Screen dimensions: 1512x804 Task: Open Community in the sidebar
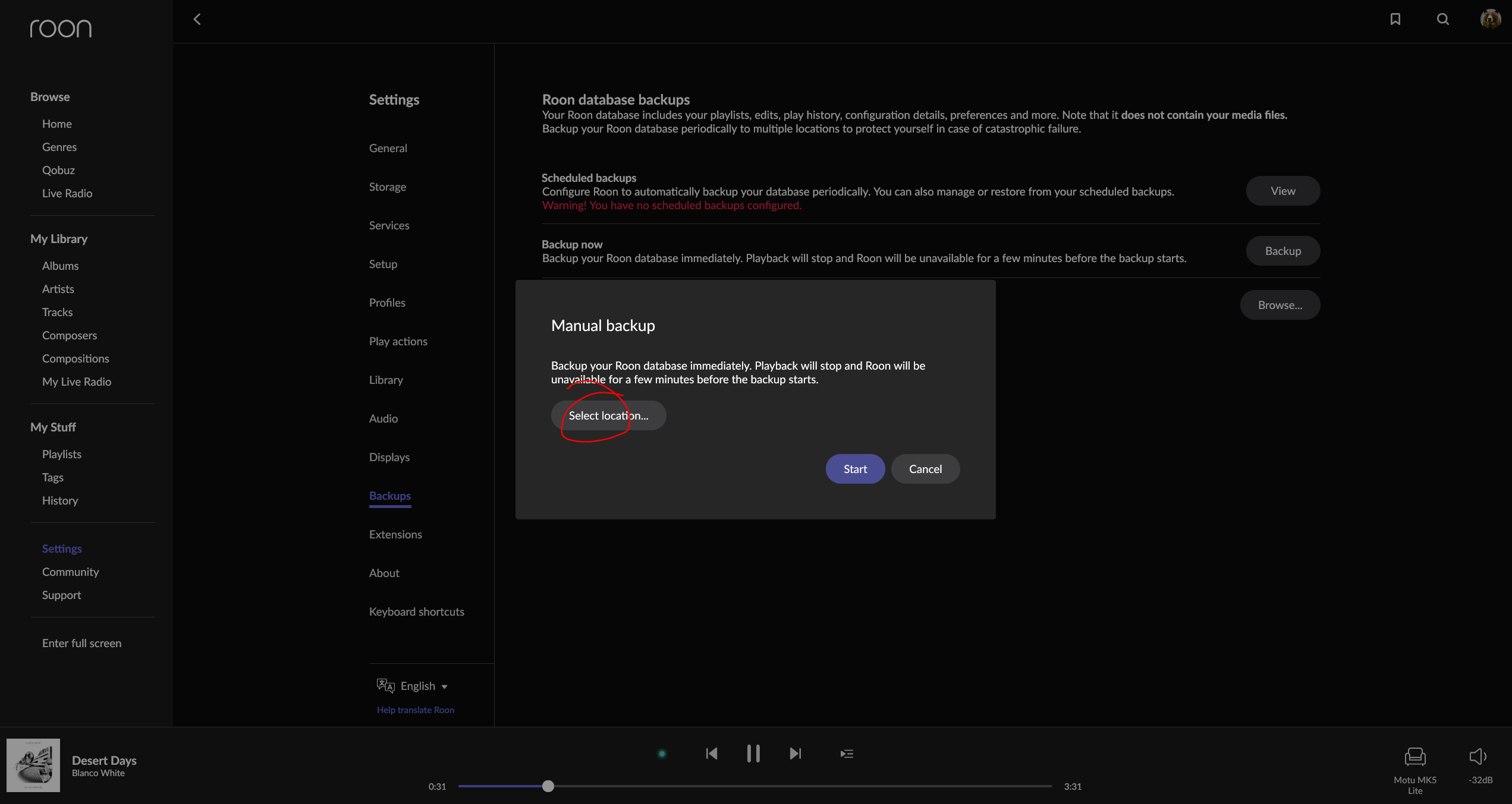tap(70, 572)
